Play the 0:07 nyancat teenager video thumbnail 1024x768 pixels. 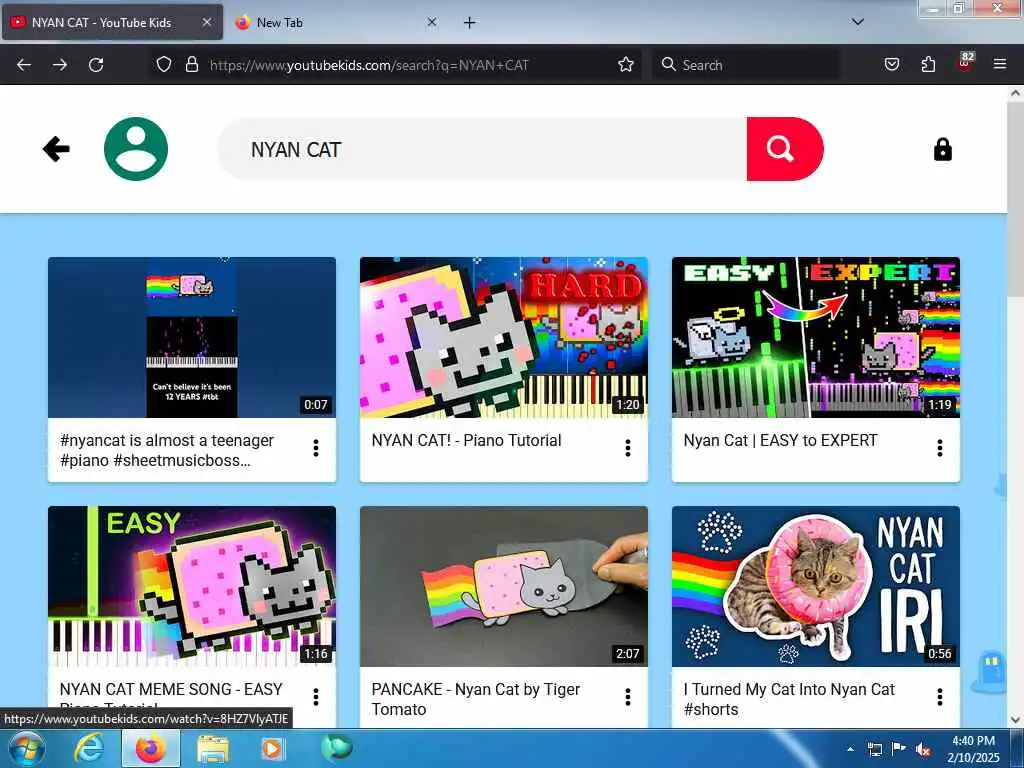click(x=192, y=337)
